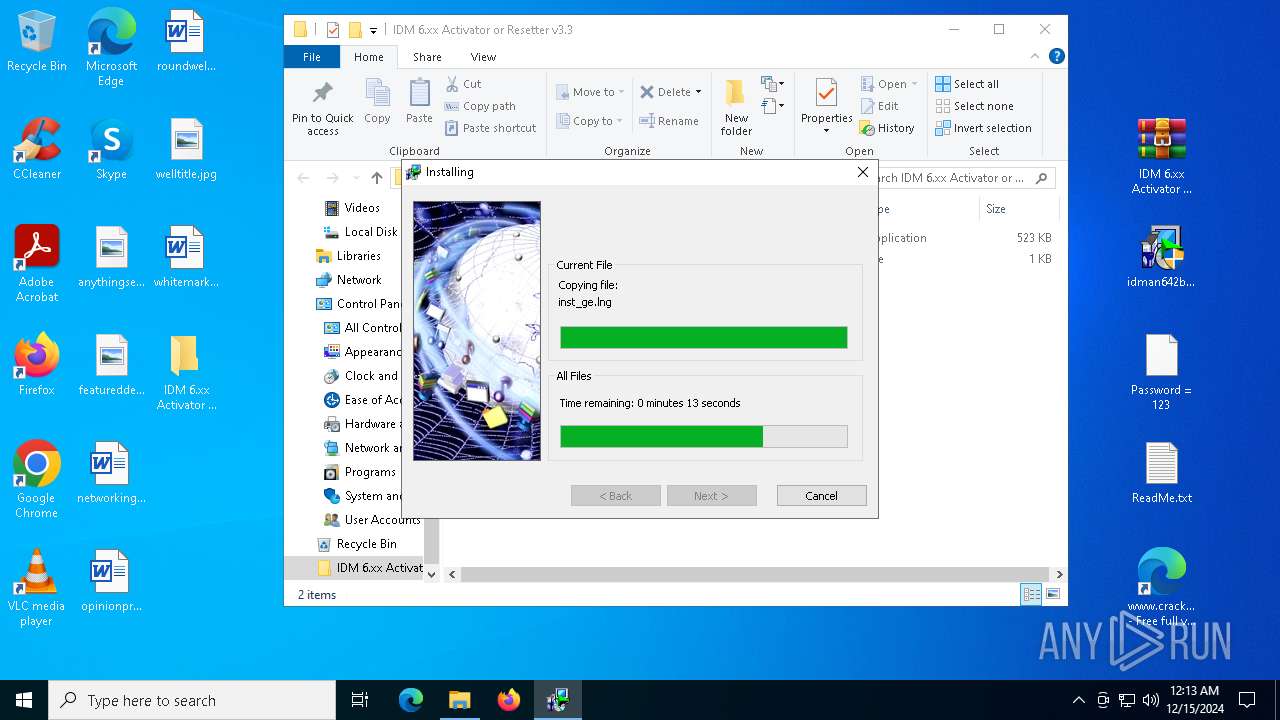The height and width of the screenshot is (720, 1280).
Task: Click Select all in ribbon
Action: click(x=967, y=84)
